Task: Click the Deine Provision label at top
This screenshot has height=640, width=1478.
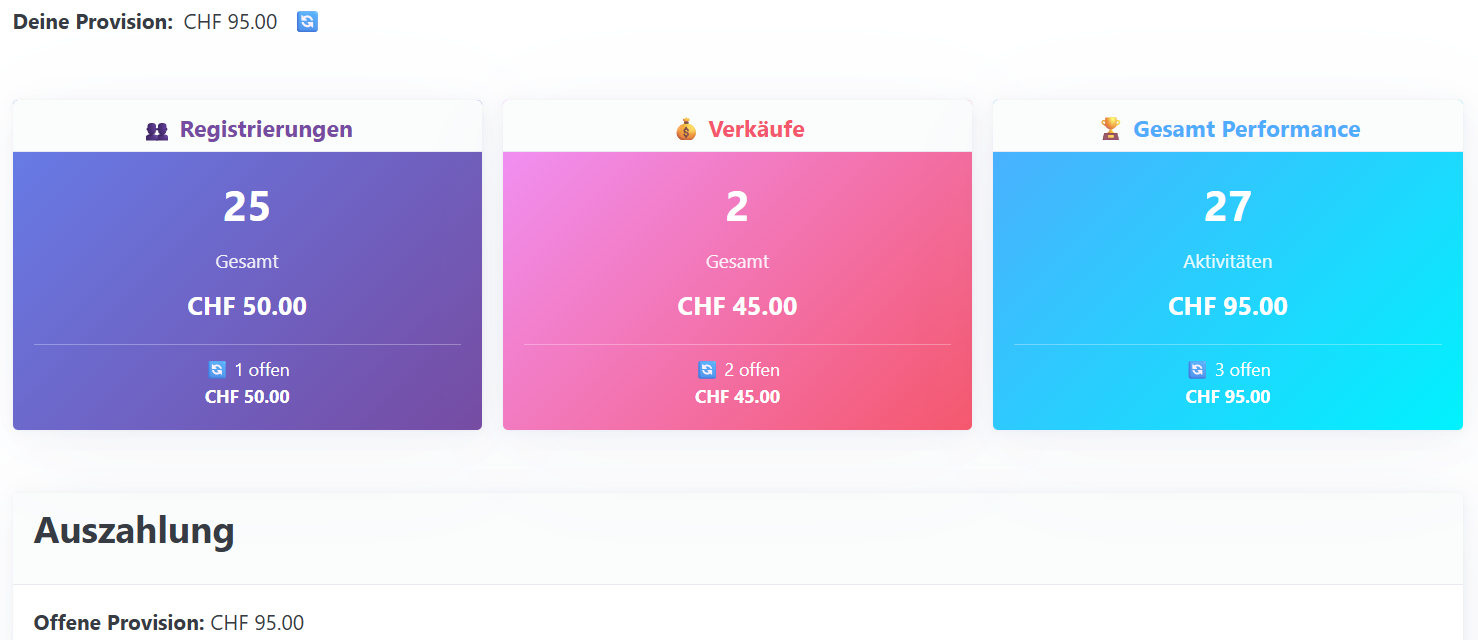Action: (x=93, y=22)
